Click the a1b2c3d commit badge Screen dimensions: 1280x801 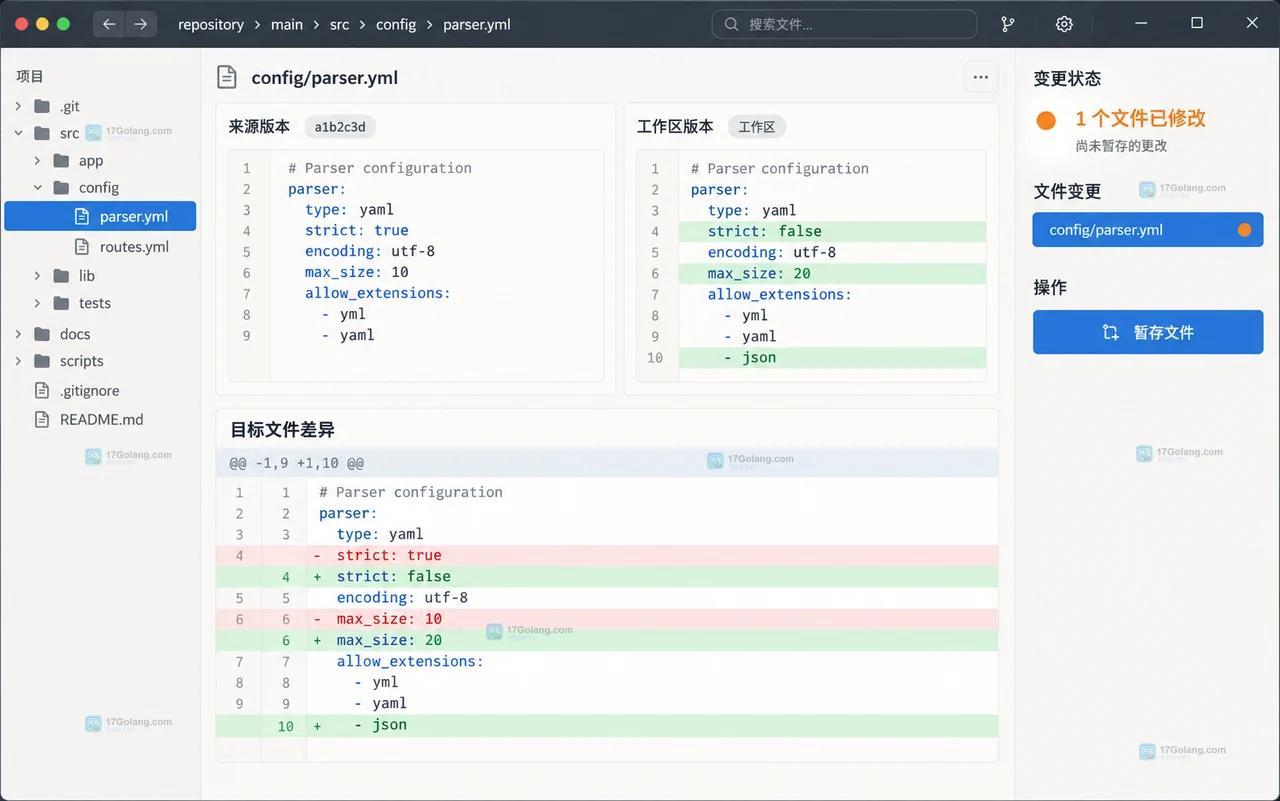point(340,127)
